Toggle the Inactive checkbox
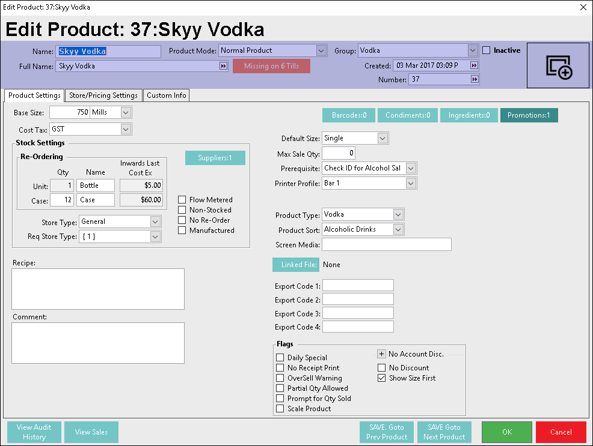 pyautogui.click(x=486, y=50)
